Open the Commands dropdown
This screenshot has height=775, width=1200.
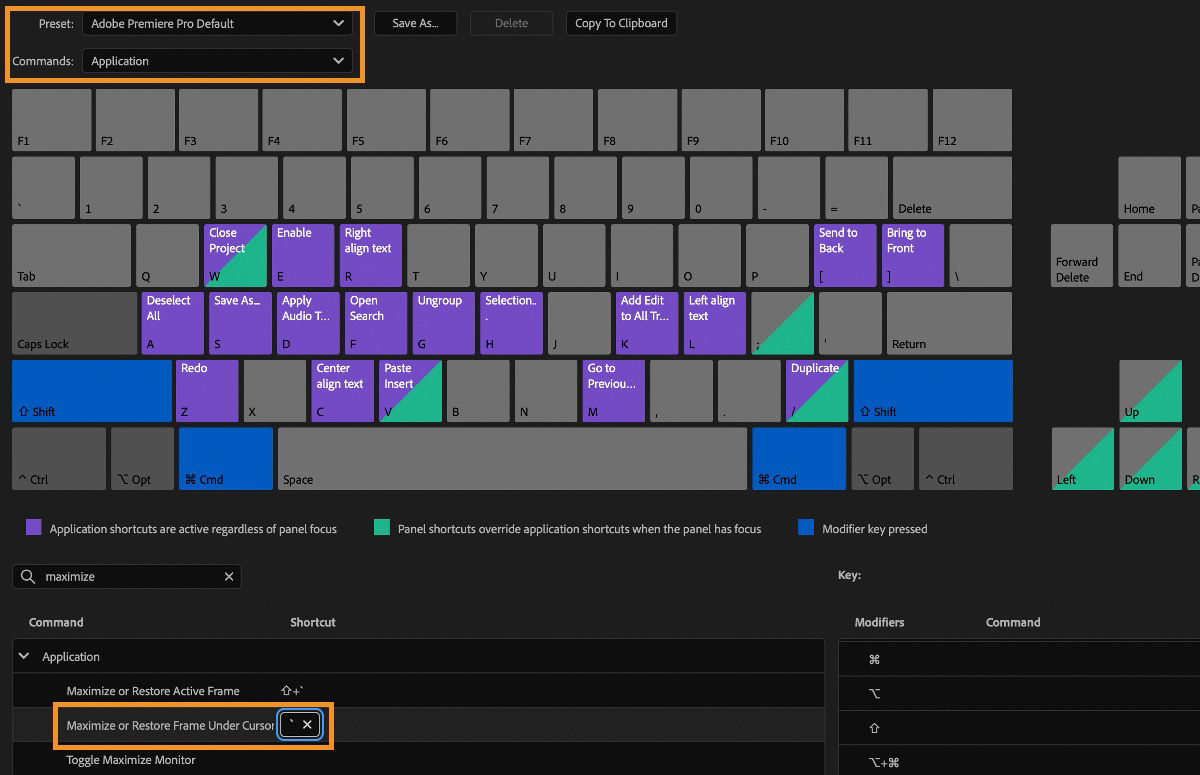click(x=216, y=61)
